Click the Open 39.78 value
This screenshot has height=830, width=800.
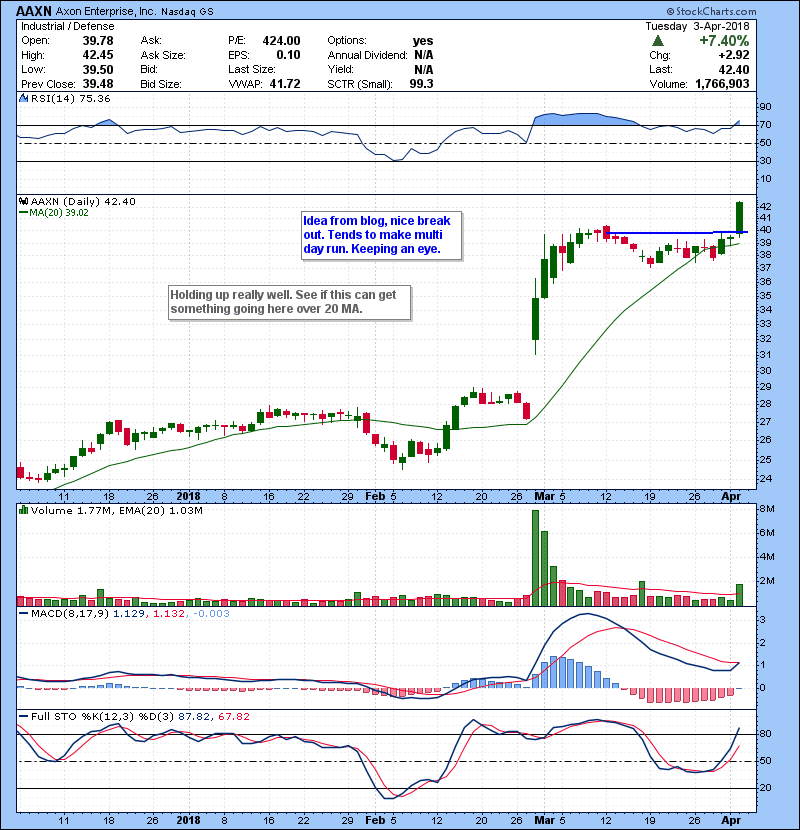(98, 41)
